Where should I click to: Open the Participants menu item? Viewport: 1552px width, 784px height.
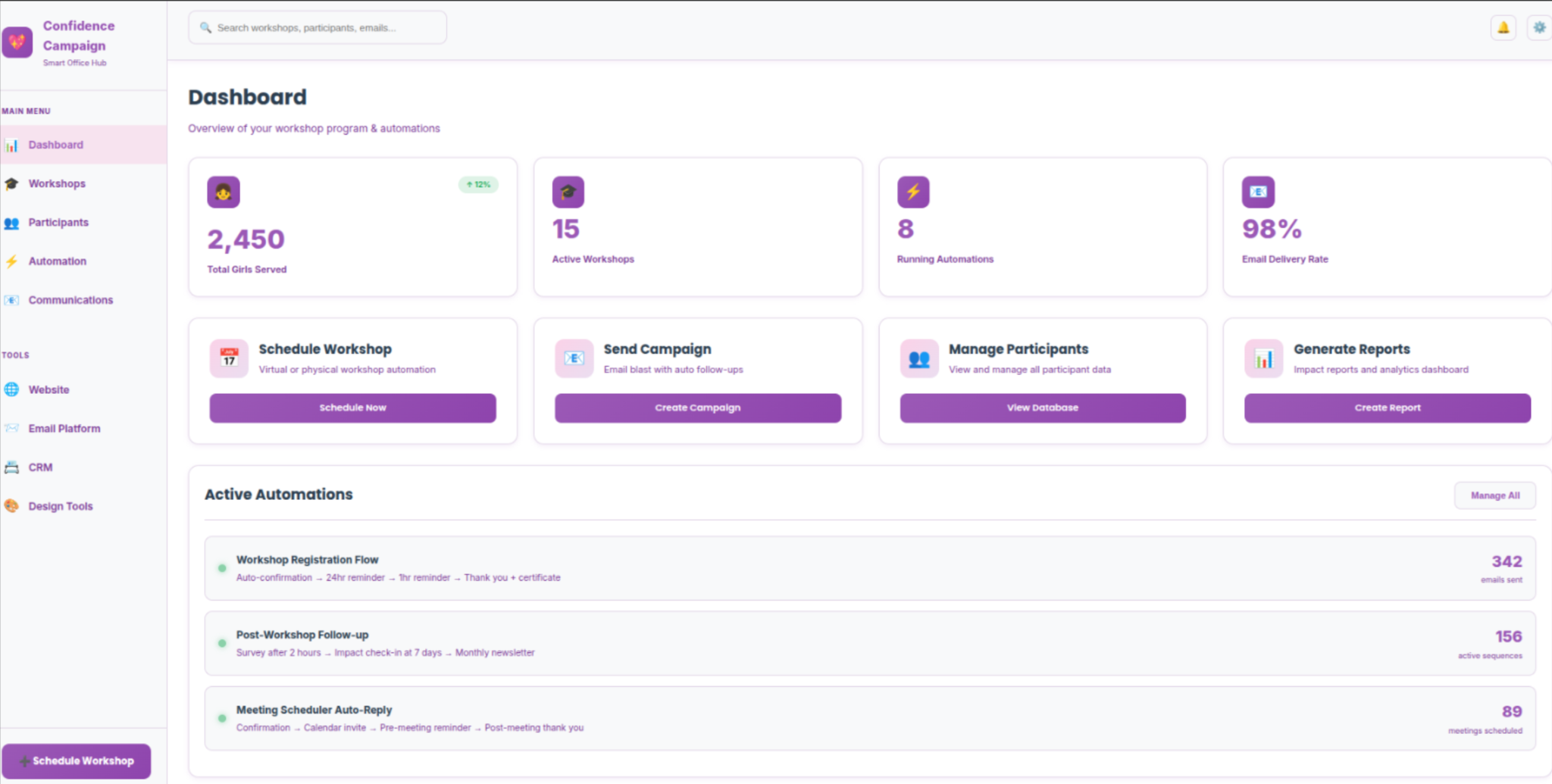83,222
